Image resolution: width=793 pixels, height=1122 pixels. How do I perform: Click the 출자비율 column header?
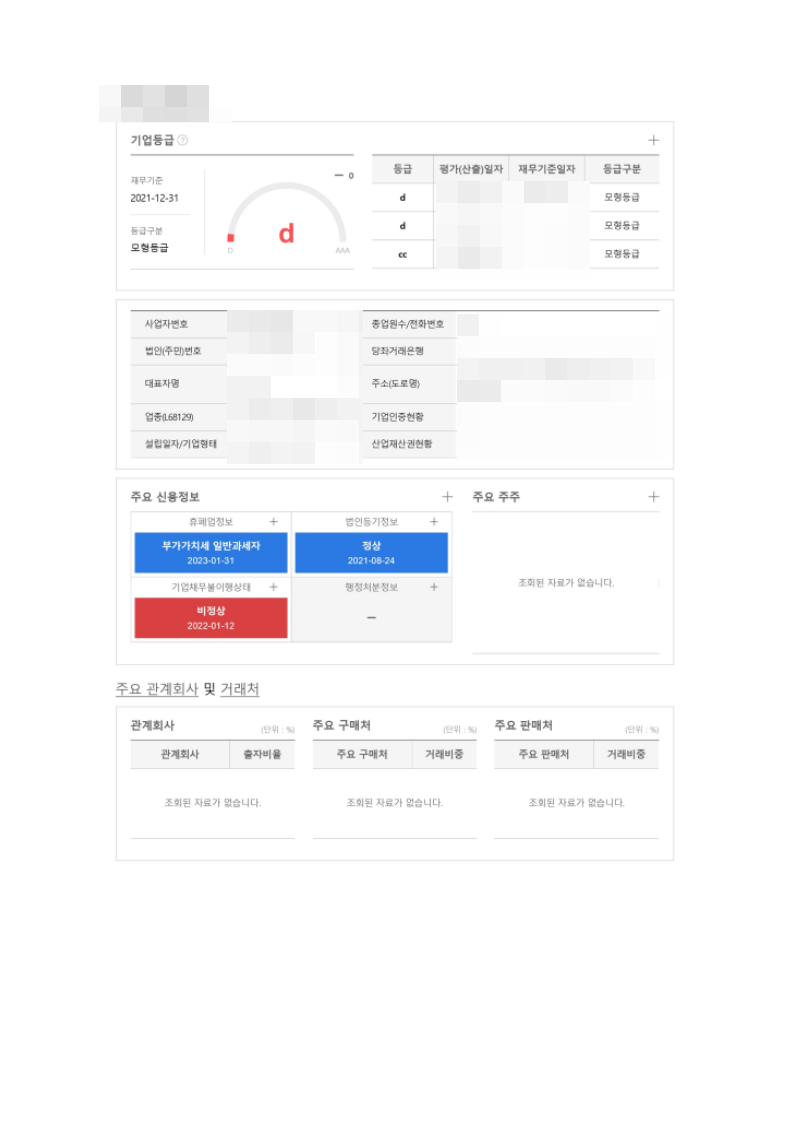click(x=262, y=754)
